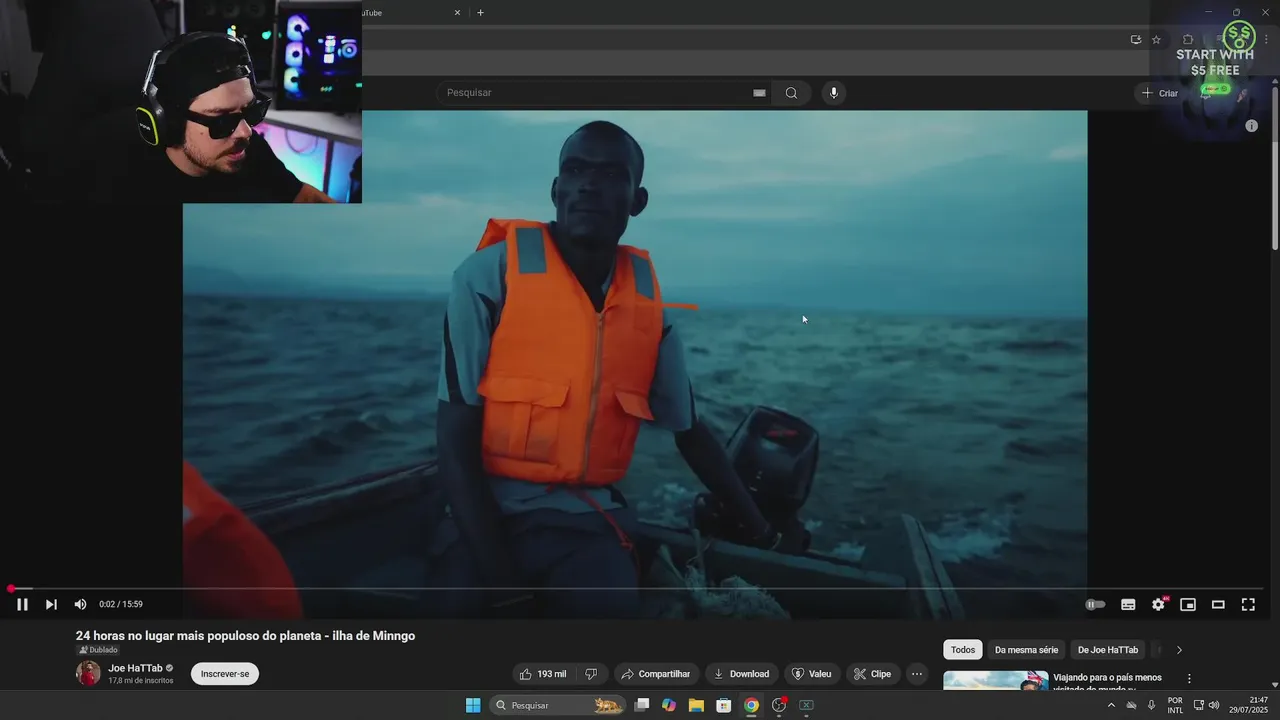Viewport: 1280px width, 720px height.
Task: Create a Clipe from the video
Action: (872, 674)
